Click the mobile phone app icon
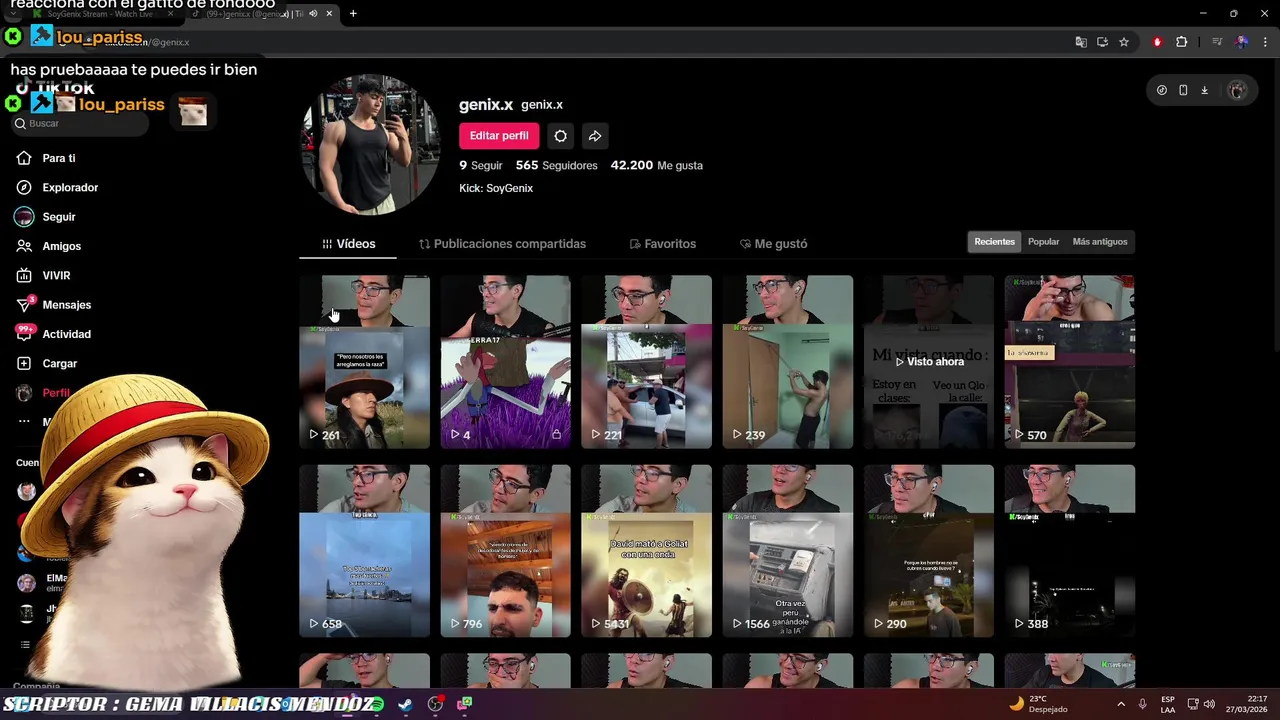The image size is (1280, 720). point(1183,90)
